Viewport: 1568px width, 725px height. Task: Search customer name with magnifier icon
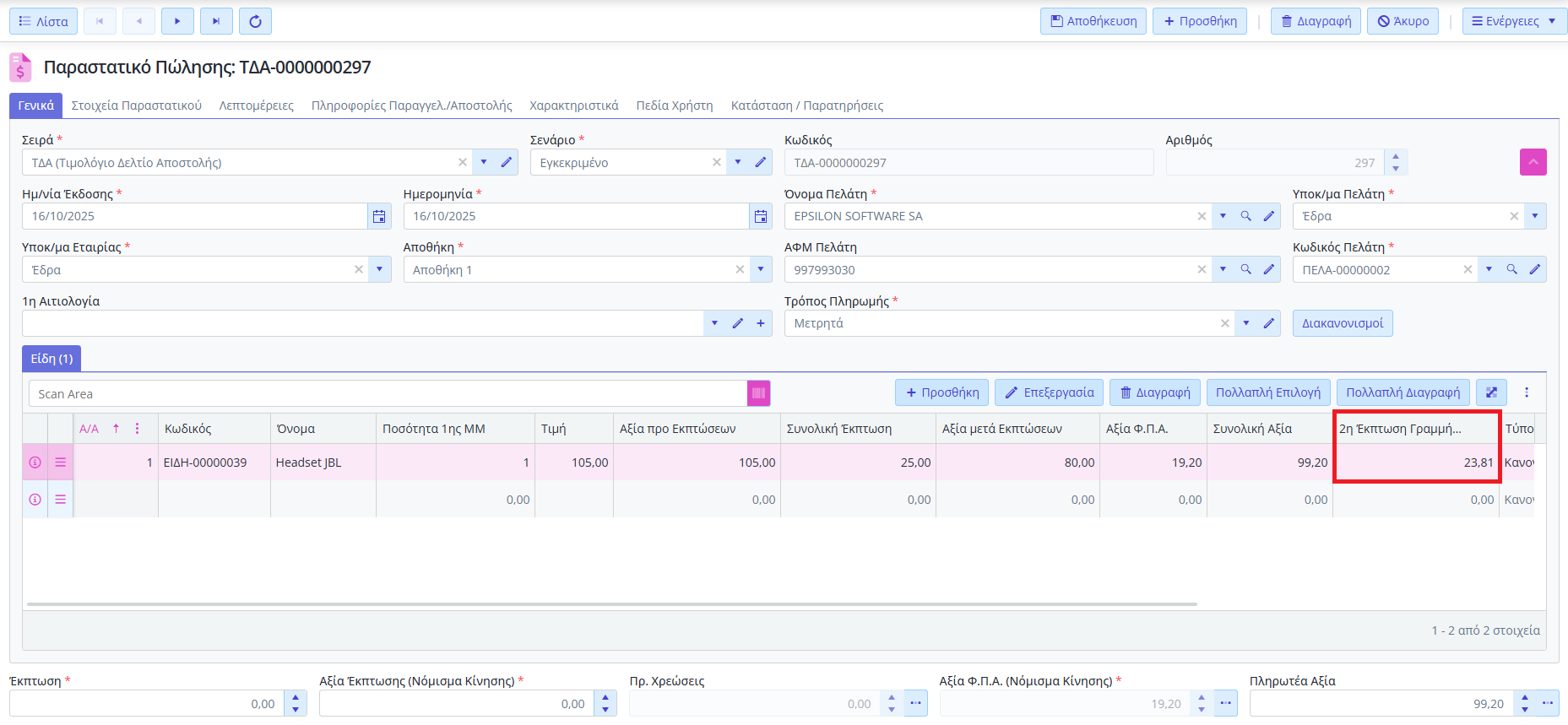click(1245, 217)
